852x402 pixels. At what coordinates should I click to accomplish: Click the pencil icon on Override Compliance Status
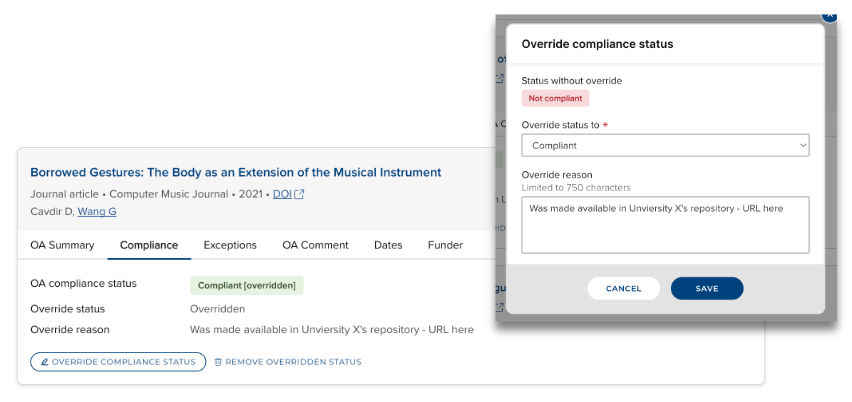(x=42, y=362)
